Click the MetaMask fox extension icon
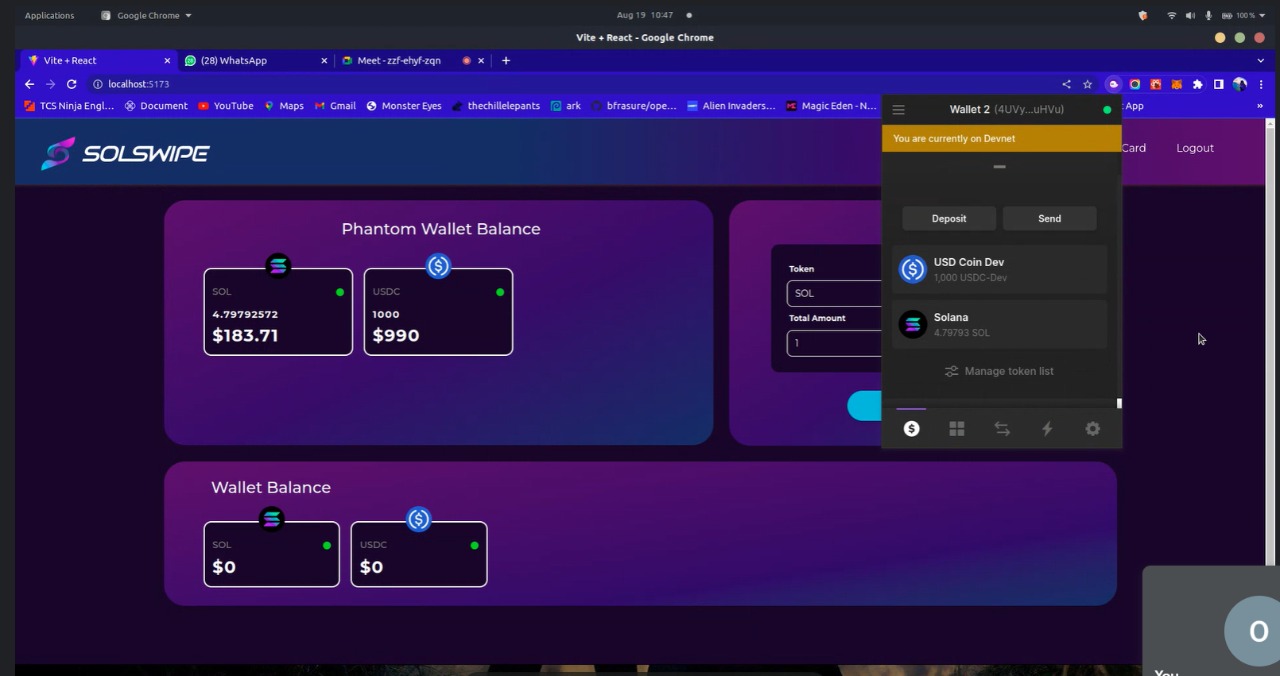Image resolution: width=1280 pixels, height=676 pixels. (x=1176, y=85)
